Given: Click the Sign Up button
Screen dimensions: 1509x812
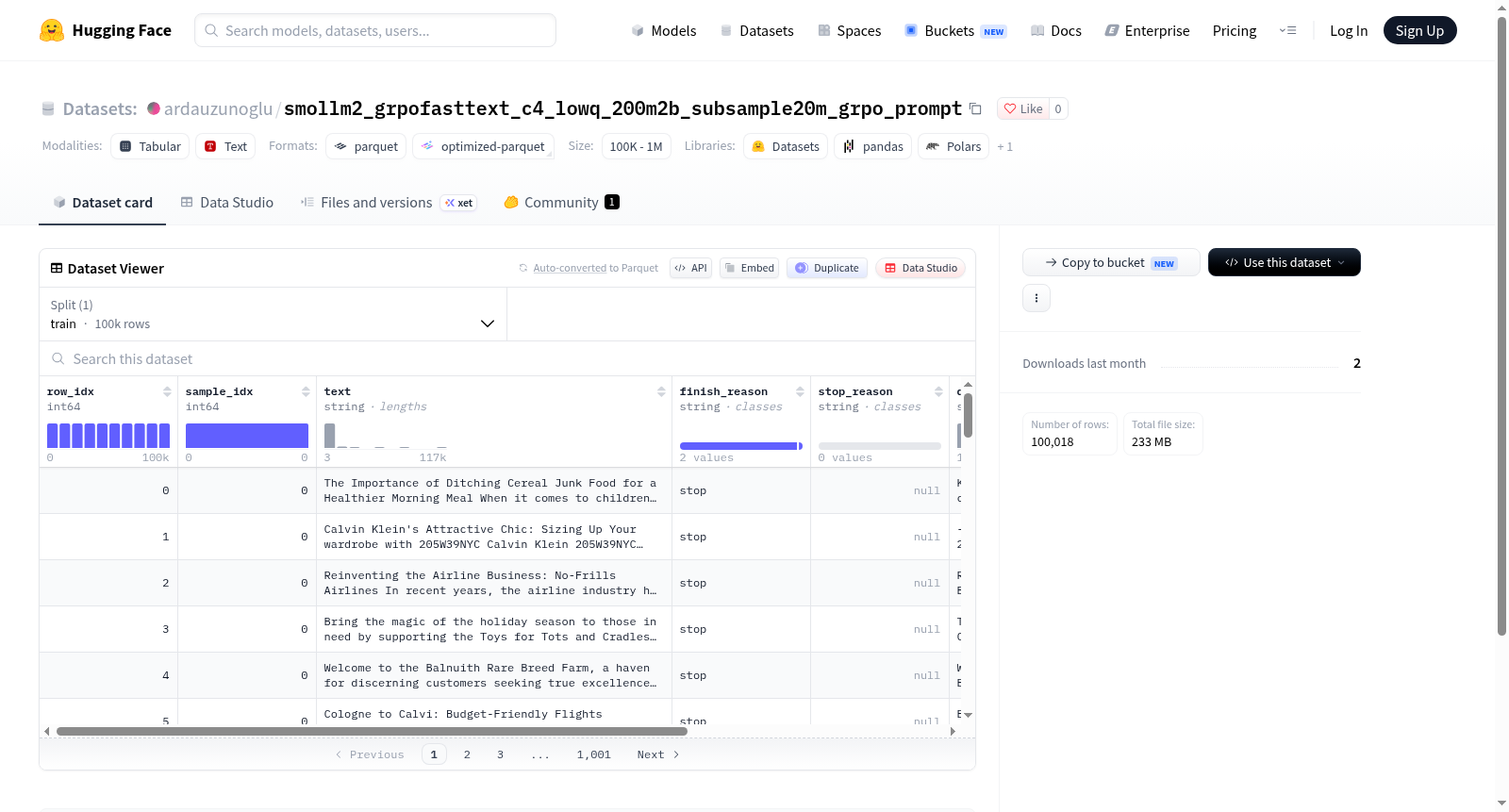Looking at the screenshot, I should [x=1420, y=30].
